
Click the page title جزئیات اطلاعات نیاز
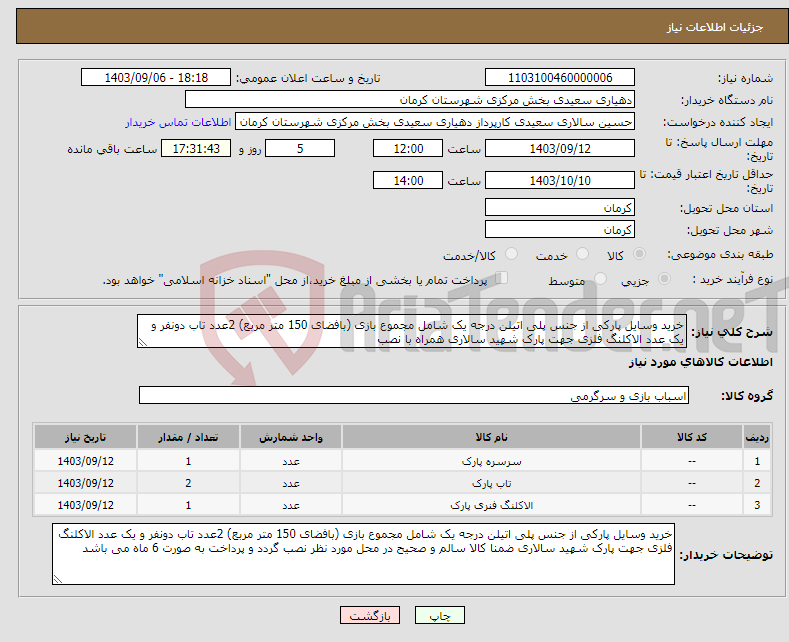pos(715,27)
